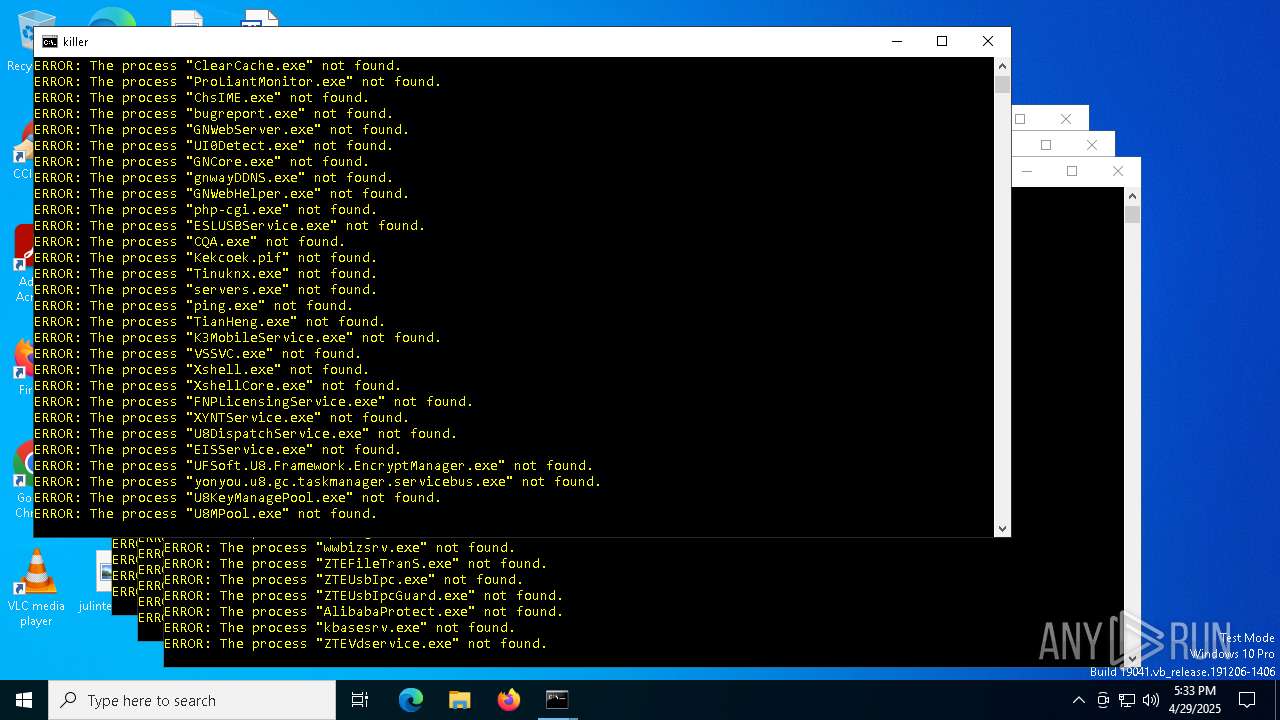The height and width of the screenshot is (720, 1280).
Task: Click the "UFSoft.U8.Framework.EncryptManager.exe" line
Action: 313,465
